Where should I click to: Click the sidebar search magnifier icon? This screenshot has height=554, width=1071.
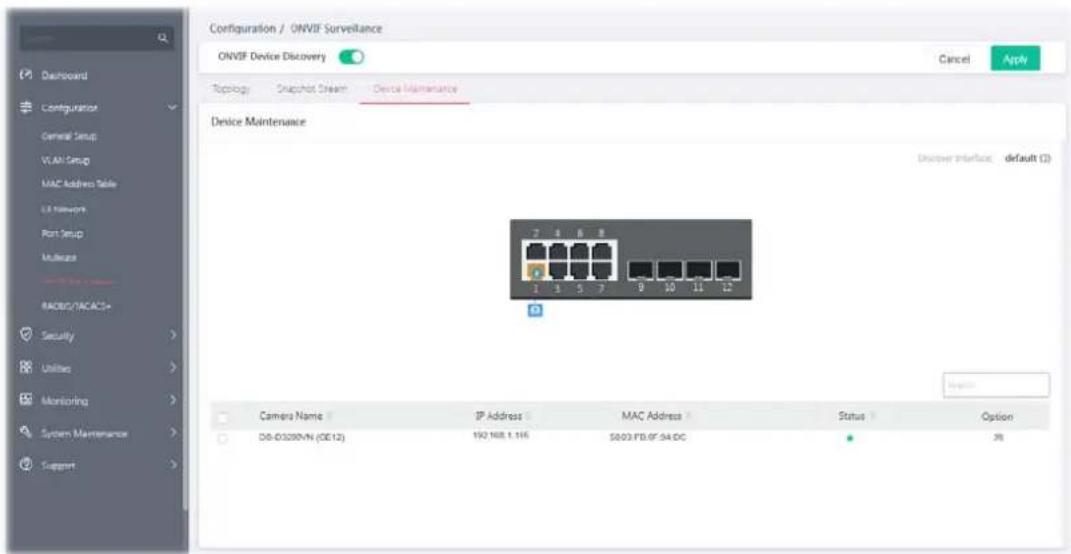point(163,40)
